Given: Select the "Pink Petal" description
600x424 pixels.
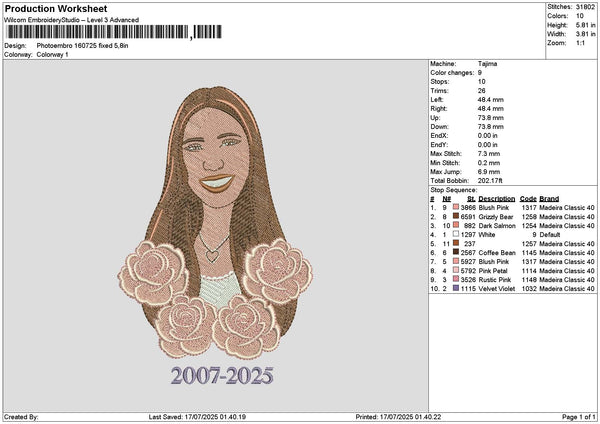Looking at the screenshot, I should coord(493,271).
